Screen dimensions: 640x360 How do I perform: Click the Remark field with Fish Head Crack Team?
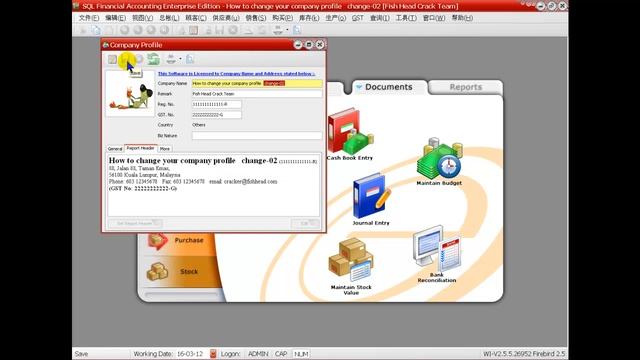[257, 94]
